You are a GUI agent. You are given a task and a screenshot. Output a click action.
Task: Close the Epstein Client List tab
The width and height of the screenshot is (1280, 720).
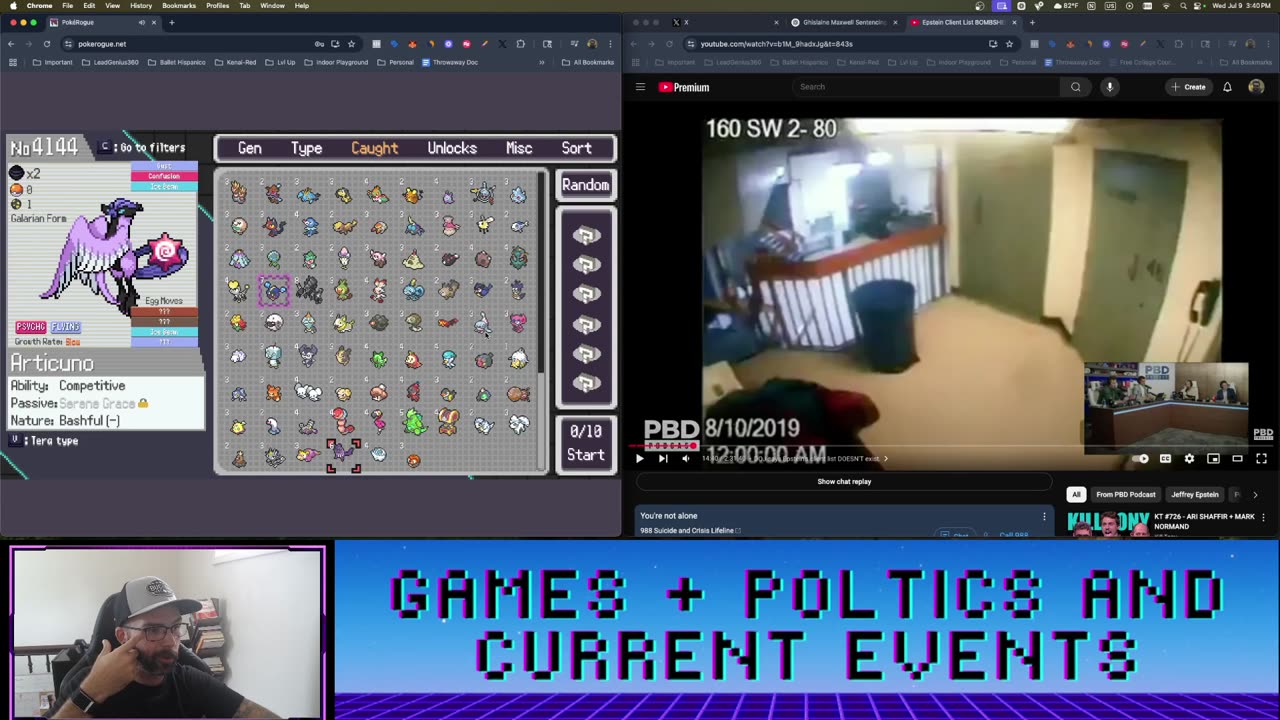point(1014,22)
